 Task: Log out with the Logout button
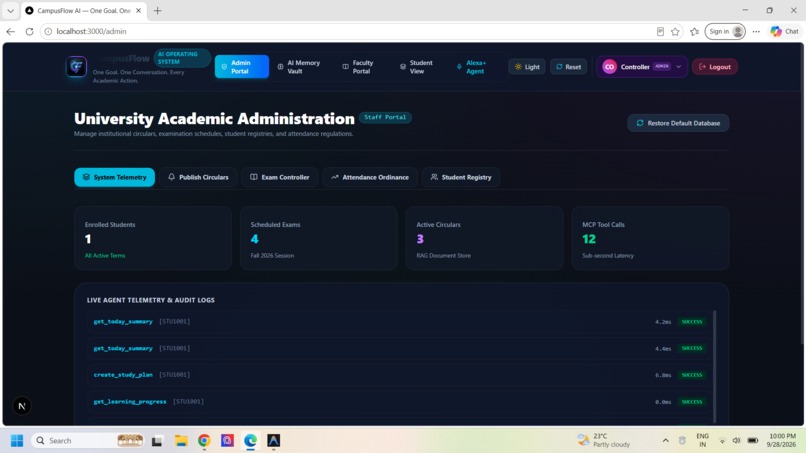coord(715,67)
